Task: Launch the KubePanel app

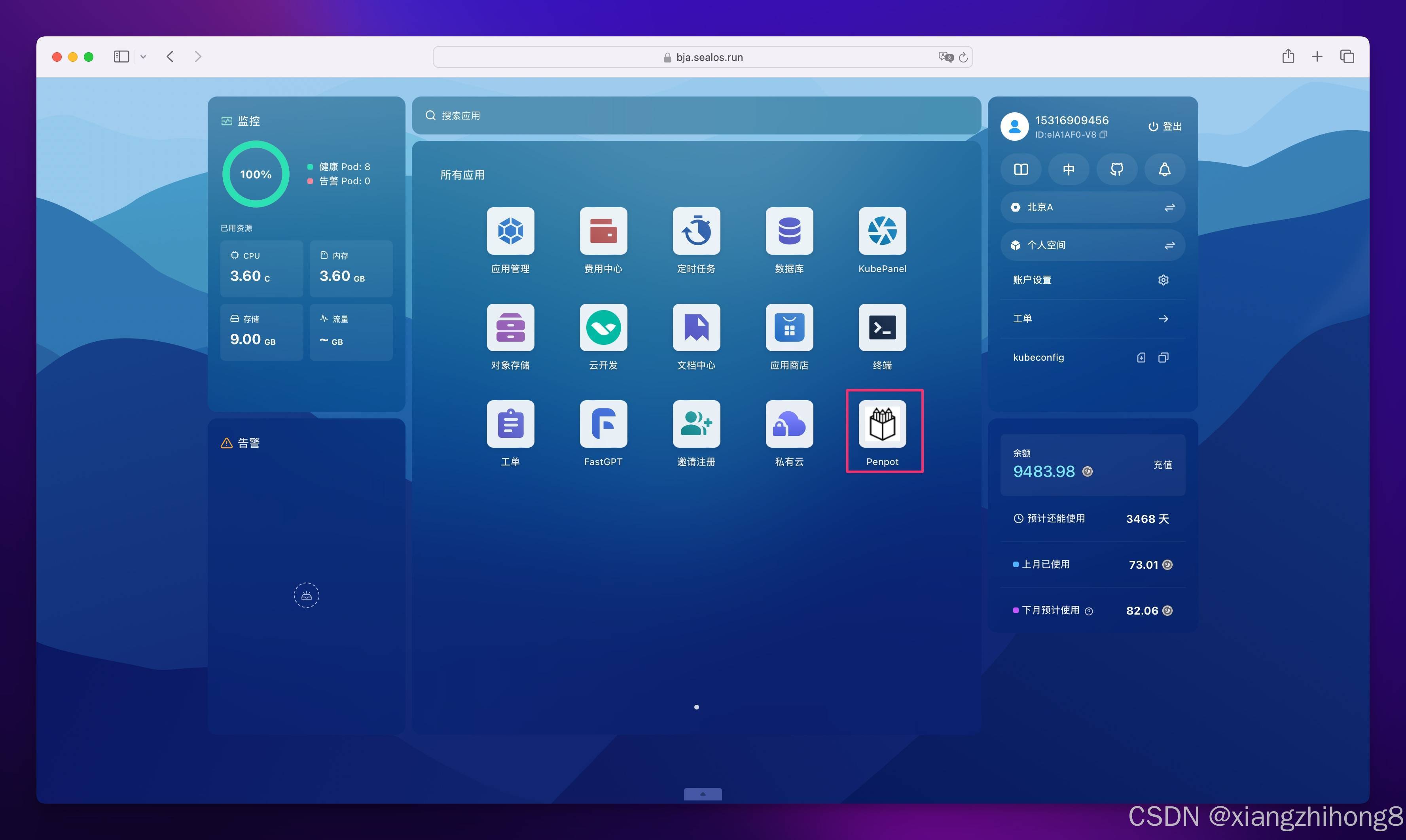Action: 882,231
